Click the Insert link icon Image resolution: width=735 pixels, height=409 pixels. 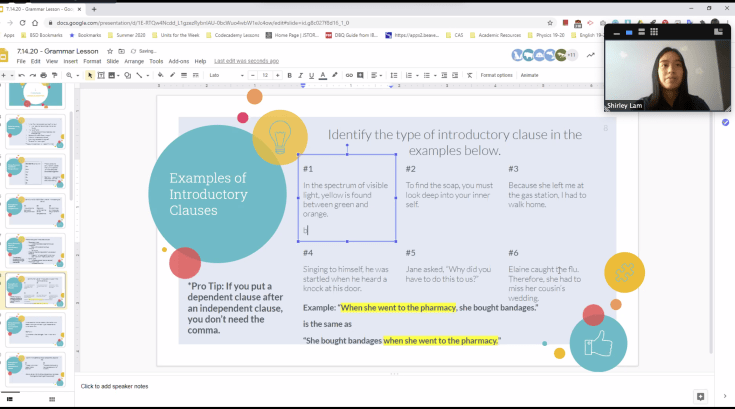[x=349, y=75]
